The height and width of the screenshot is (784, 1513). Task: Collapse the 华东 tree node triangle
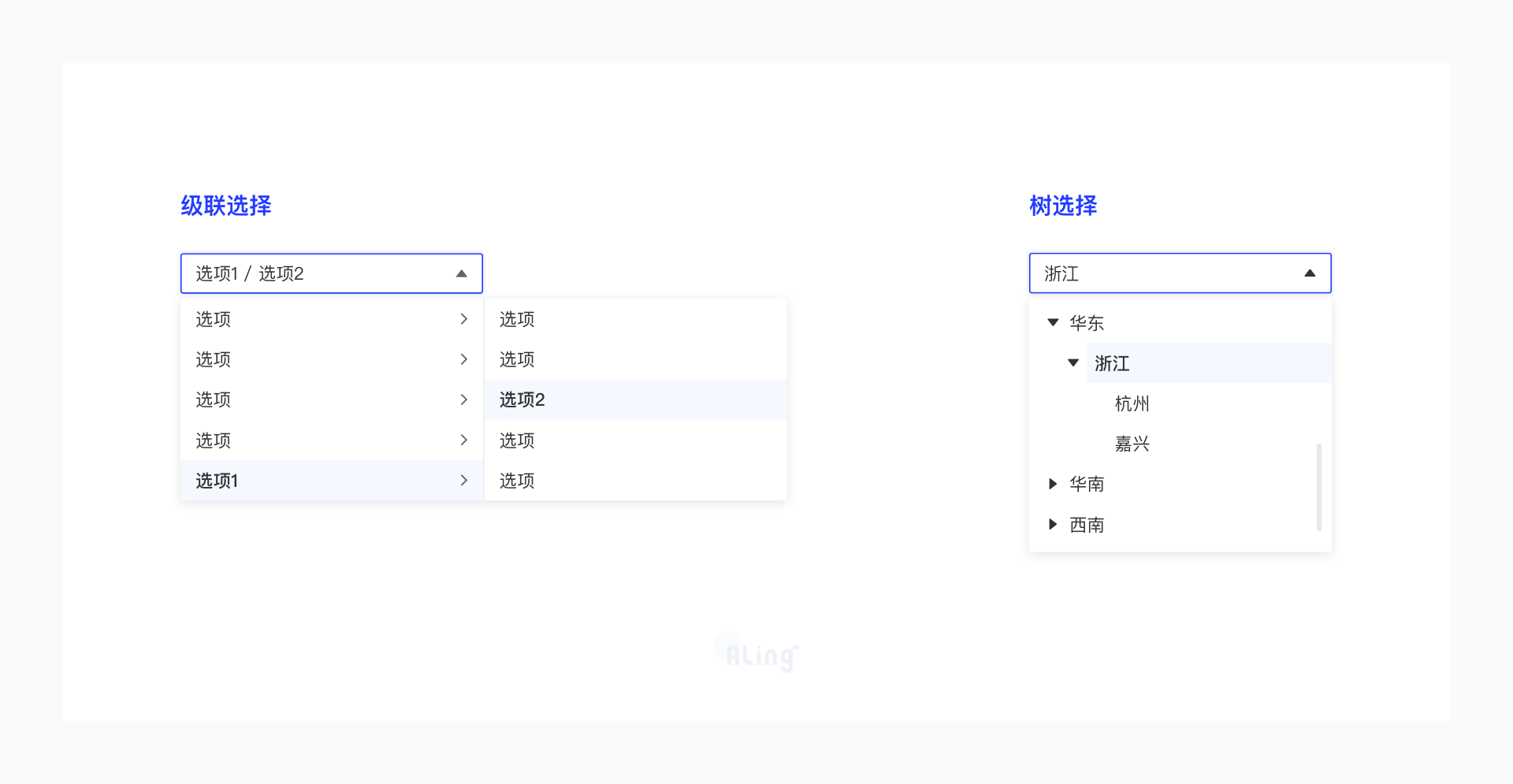click(1053, 322)
